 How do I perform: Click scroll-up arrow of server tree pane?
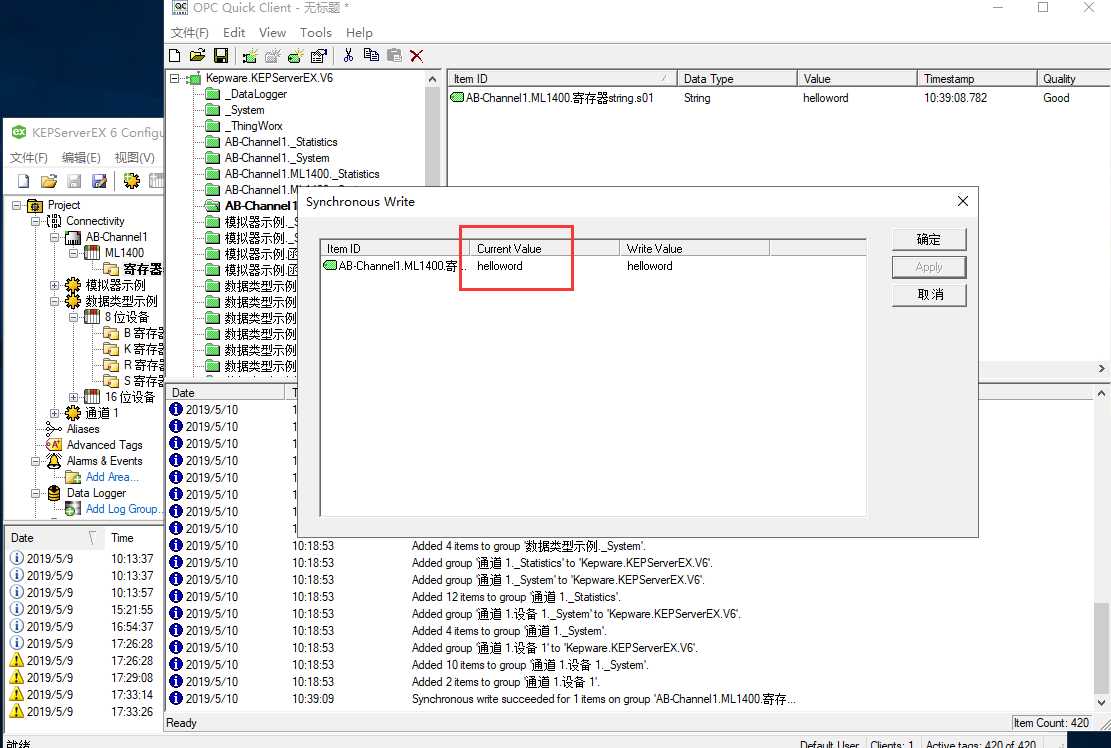click(x=432, y=79)
